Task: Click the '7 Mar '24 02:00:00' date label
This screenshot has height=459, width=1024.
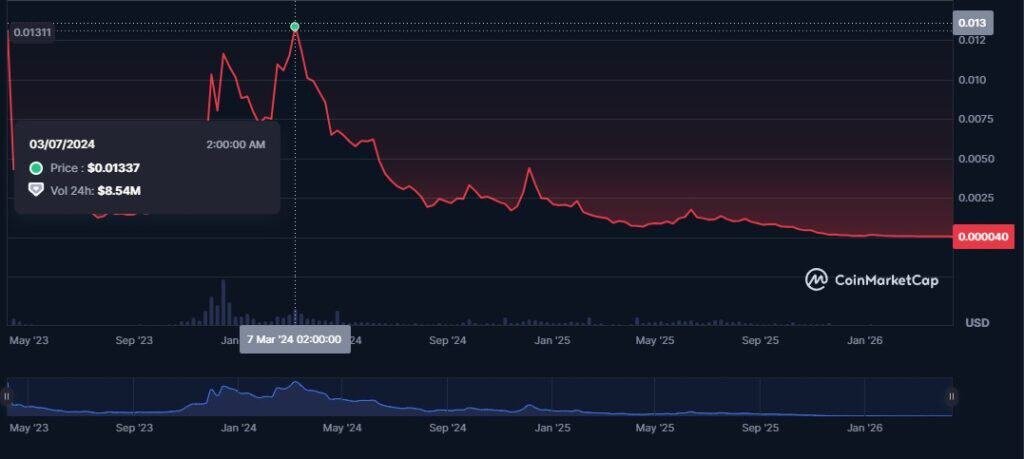Action: (x=295, y=340)
